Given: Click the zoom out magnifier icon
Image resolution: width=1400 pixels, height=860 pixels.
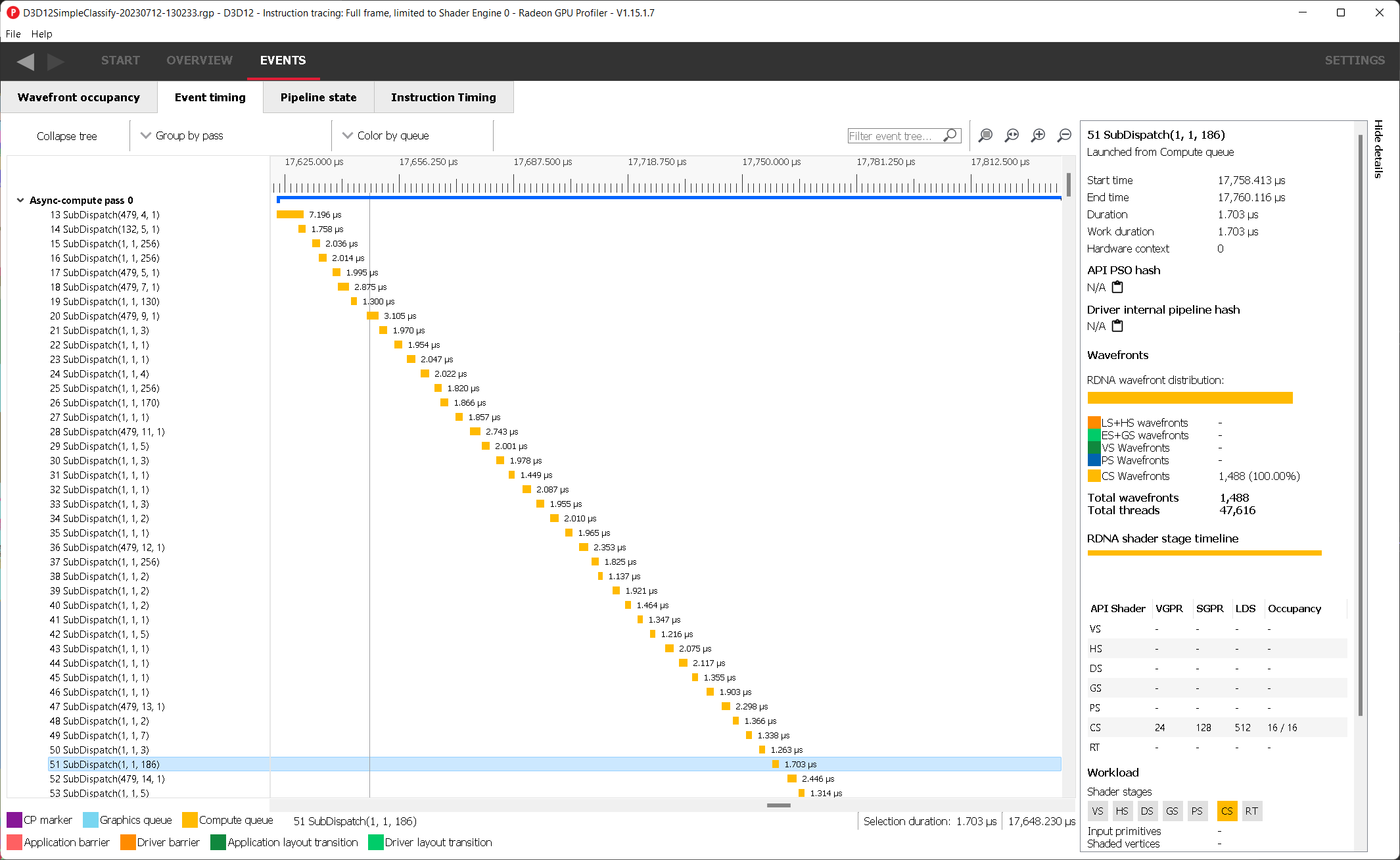Looking at the screenshot, I should click(1063, 135).
